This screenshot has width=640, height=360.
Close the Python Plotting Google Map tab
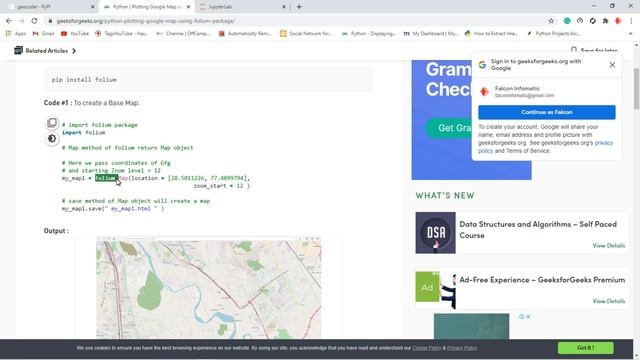[x=188, y=7]
